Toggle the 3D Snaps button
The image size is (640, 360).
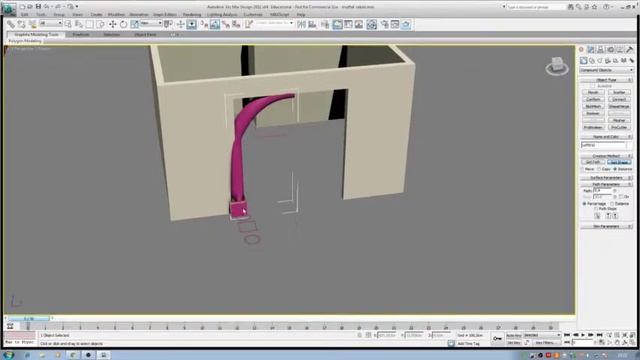pyautogui.click(x=204, y=24)
